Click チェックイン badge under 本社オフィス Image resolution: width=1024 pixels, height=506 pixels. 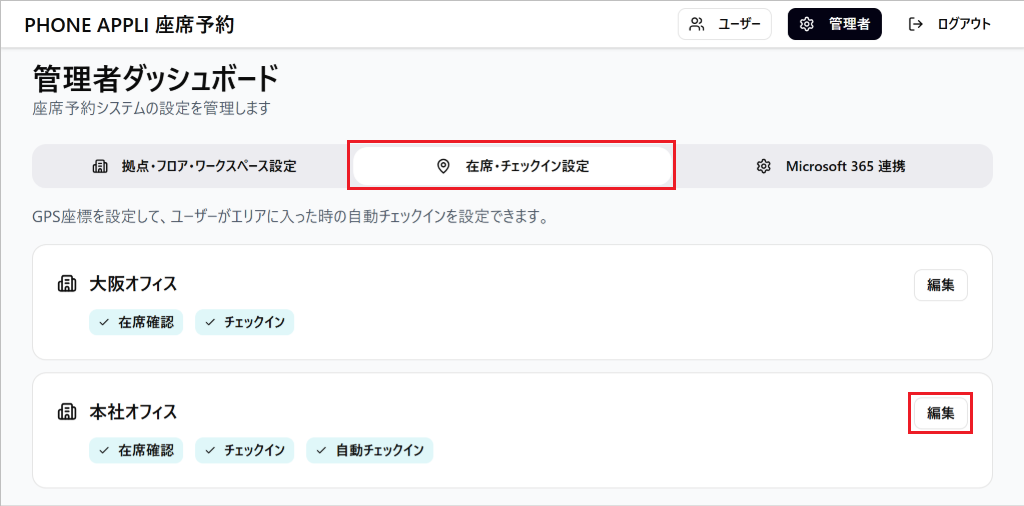tap(244, 451)
